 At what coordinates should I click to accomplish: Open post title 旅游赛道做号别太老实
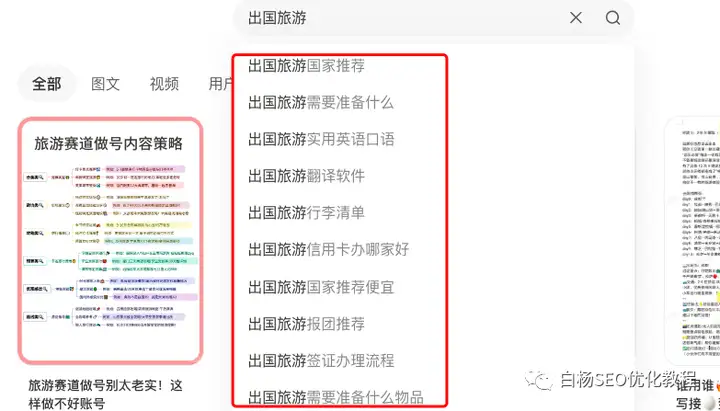point(106,394)
